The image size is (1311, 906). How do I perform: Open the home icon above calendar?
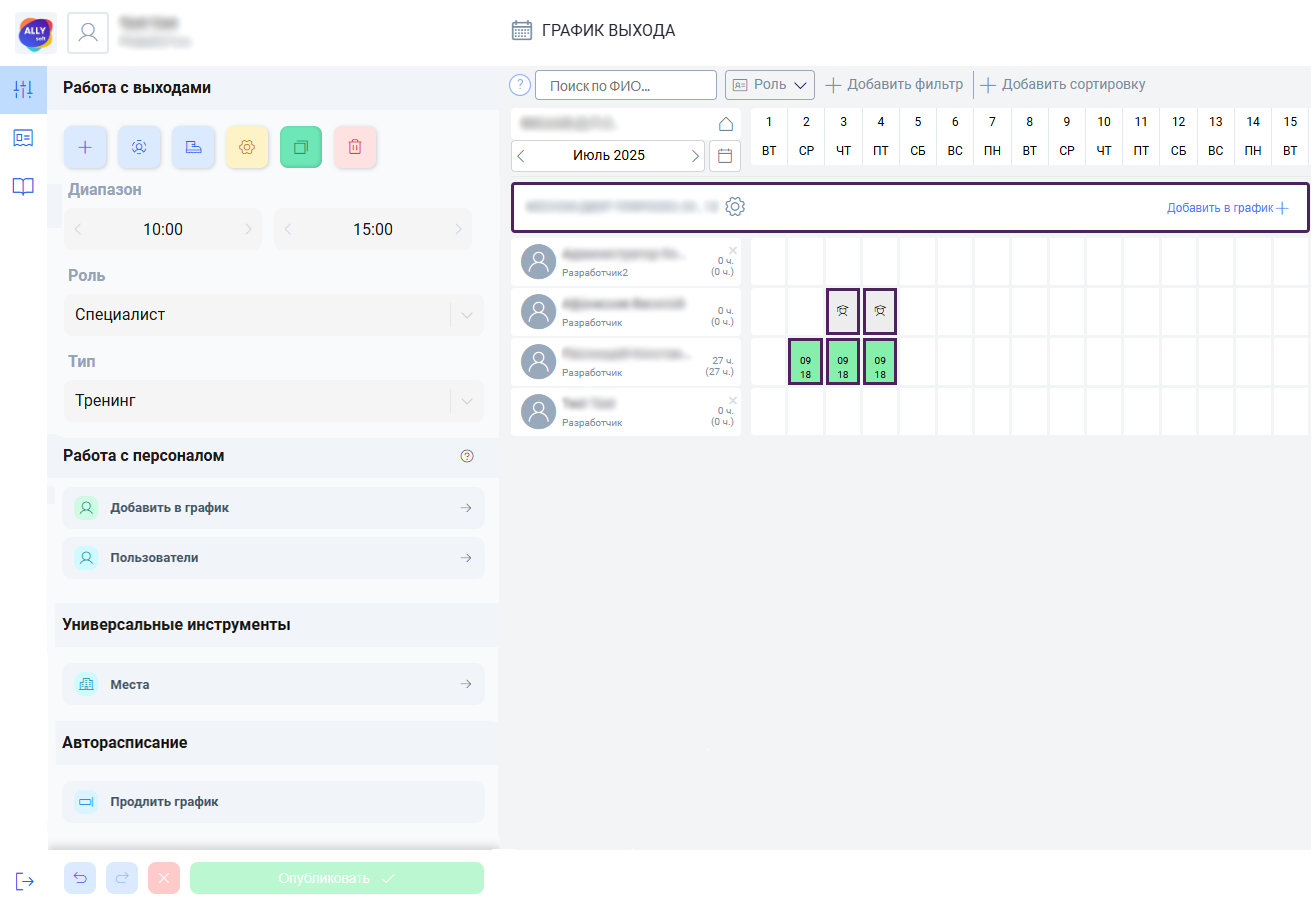point(726,124)
